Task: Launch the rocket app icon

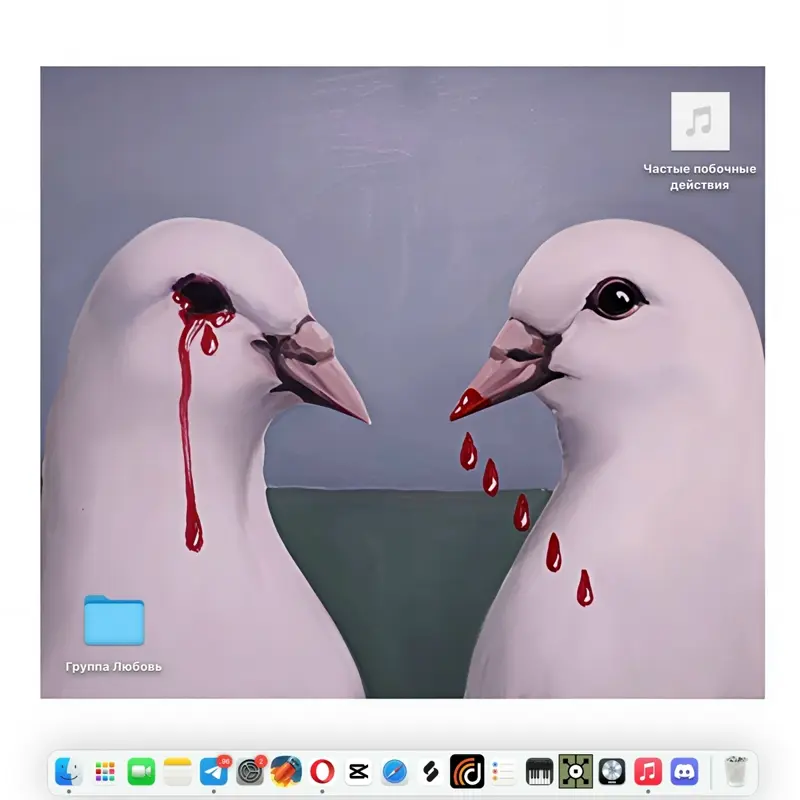Action: [x=286, y=771]
